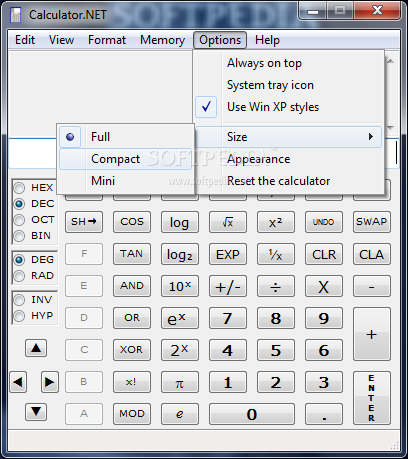Expand the Size submenu
Viewport: 408px width, 459px height.
(x=288, y=137)
